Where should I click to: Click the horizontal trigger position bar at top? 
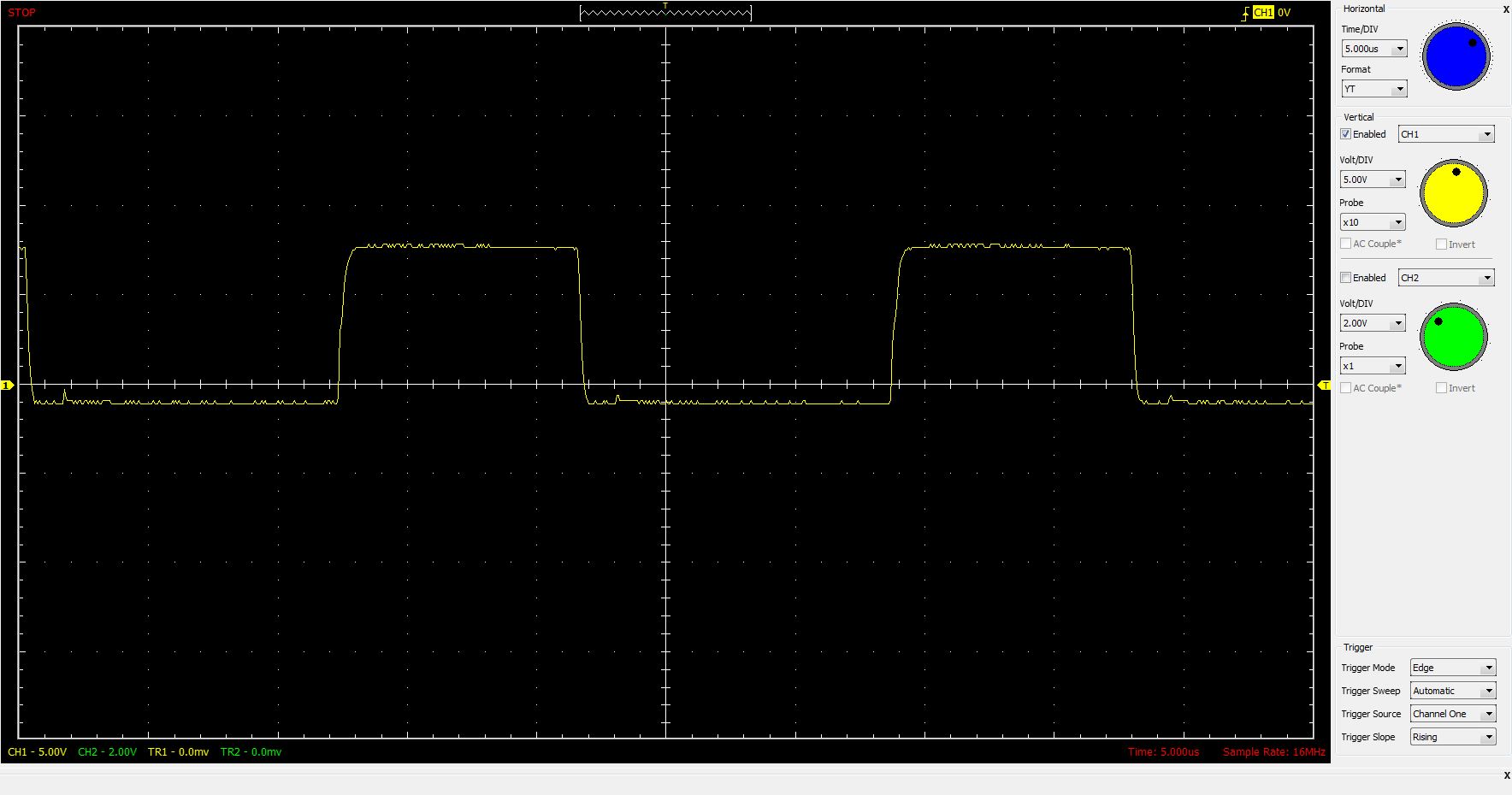665,13
